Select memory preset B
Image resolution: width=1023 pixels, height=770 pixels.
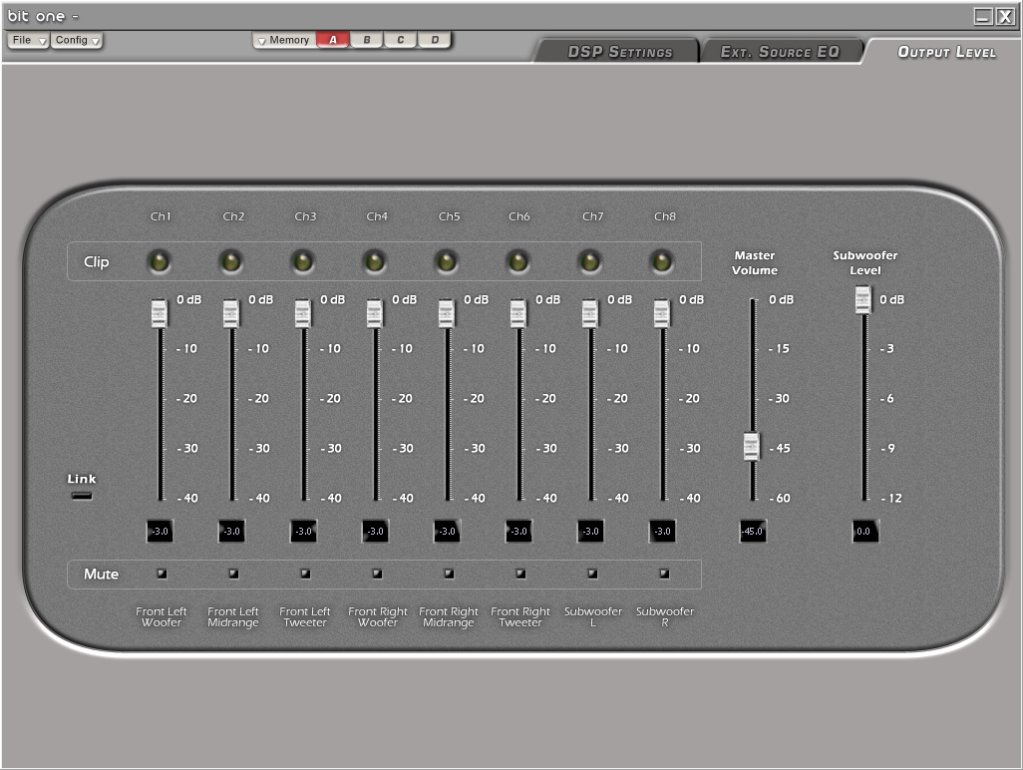[x=367, y=40]
